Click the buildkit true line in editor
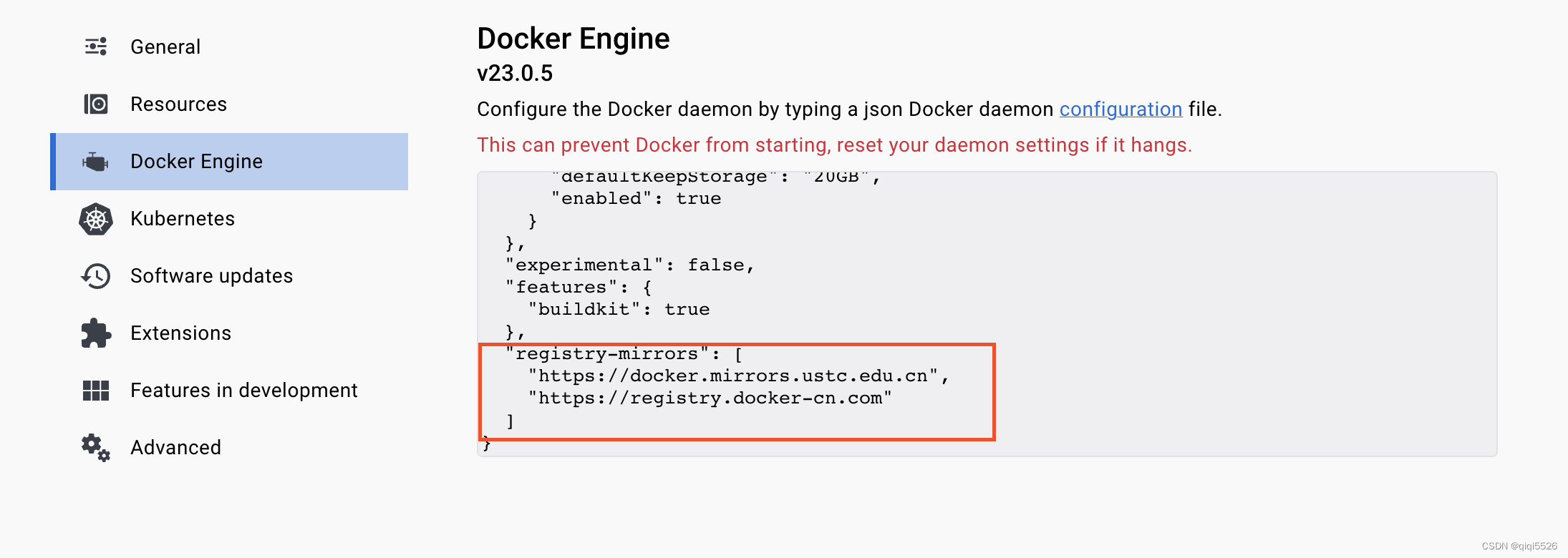 pyautogui.click(x=619, y=309)
